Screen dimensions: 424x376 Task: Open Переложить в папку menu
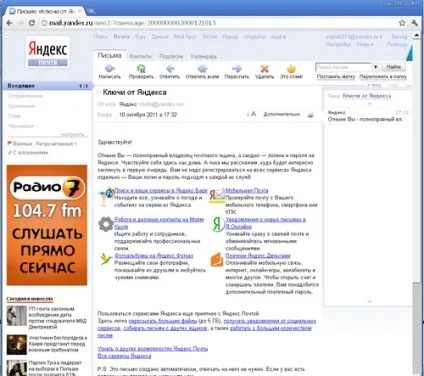click(x=383, y=77)
